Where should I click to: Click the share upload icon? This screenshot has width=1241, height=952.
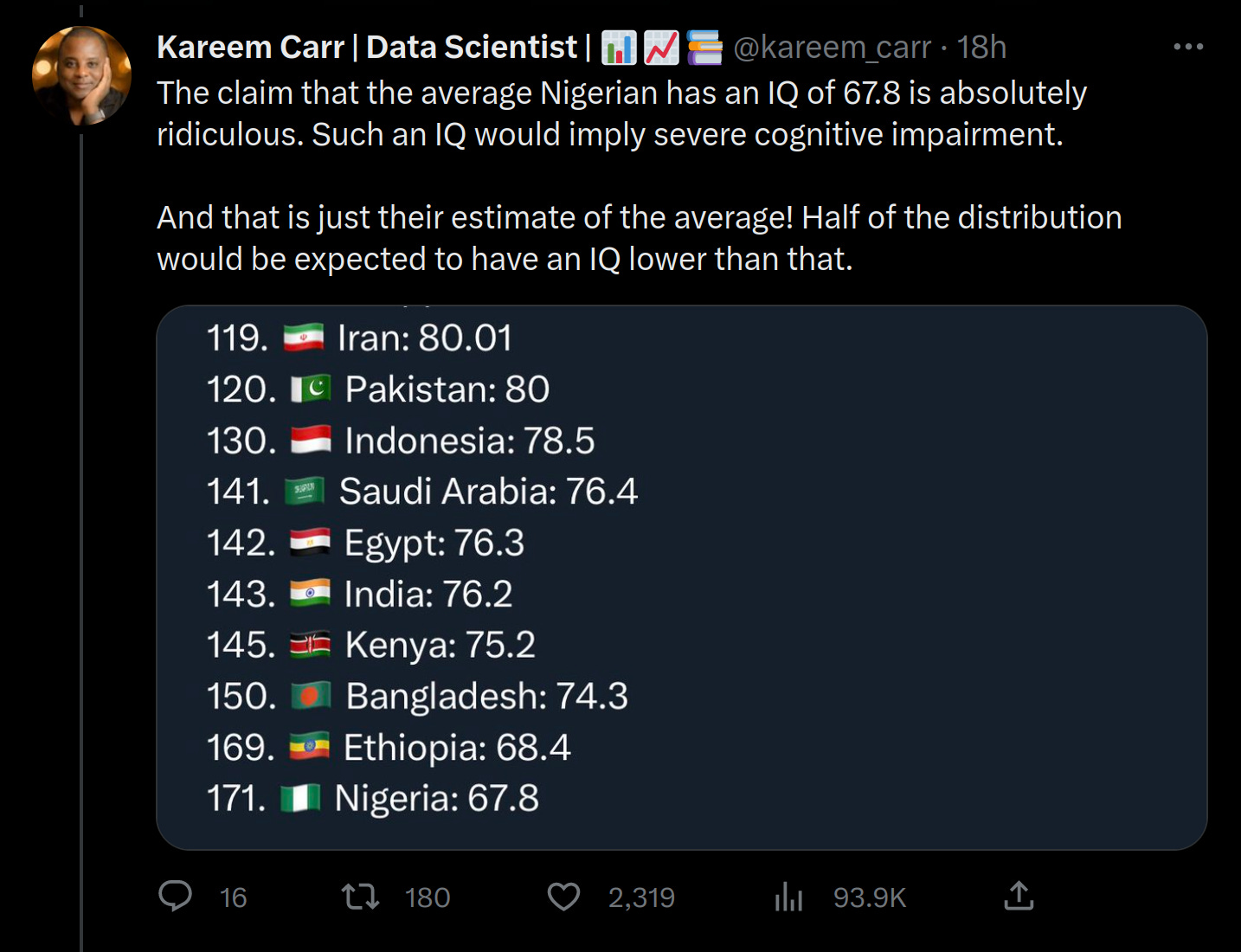(1019, 897)
